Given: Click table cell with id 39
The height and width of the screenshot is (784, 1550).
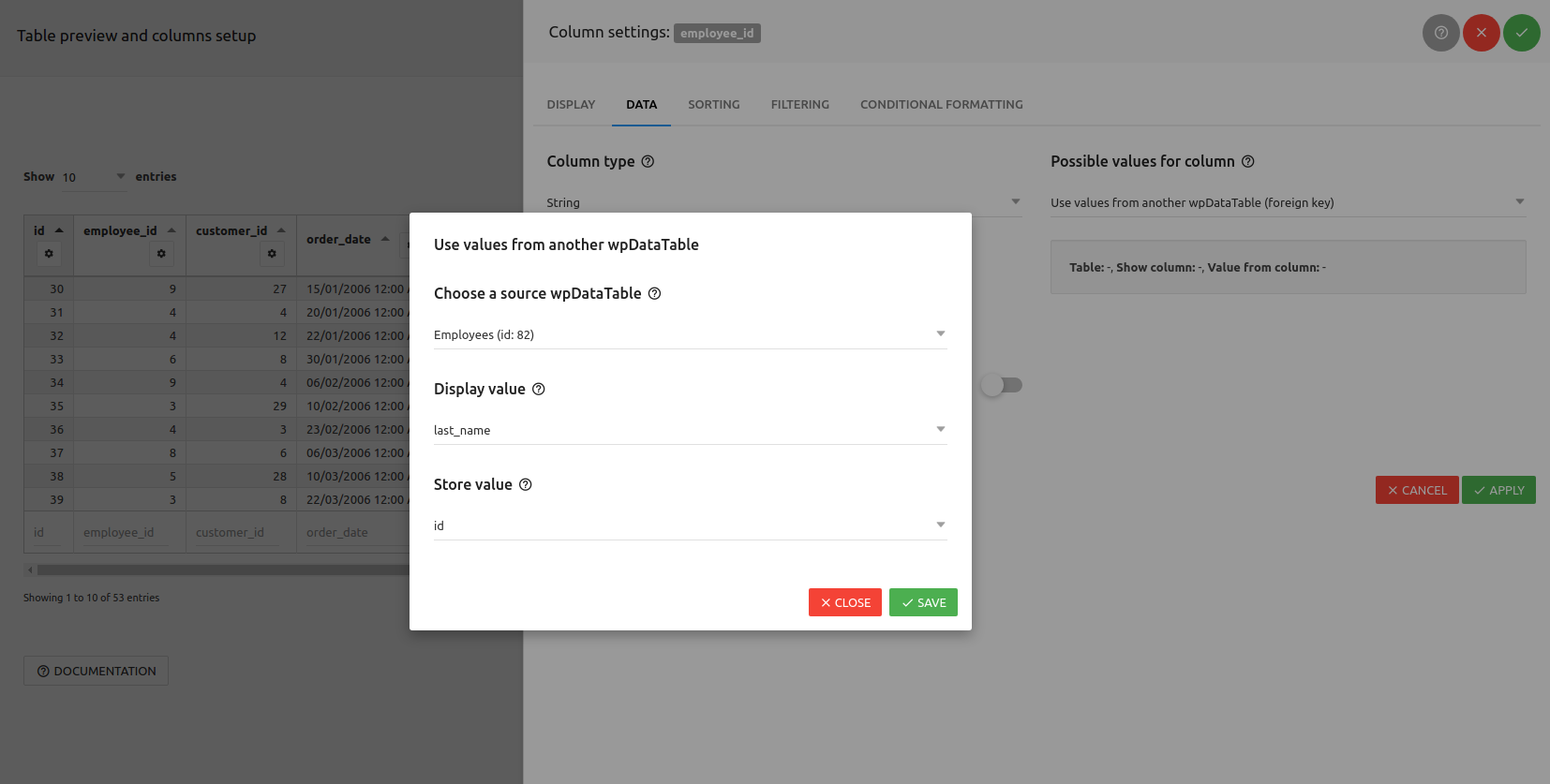Looking at the screenshot, I should (49, 499).
